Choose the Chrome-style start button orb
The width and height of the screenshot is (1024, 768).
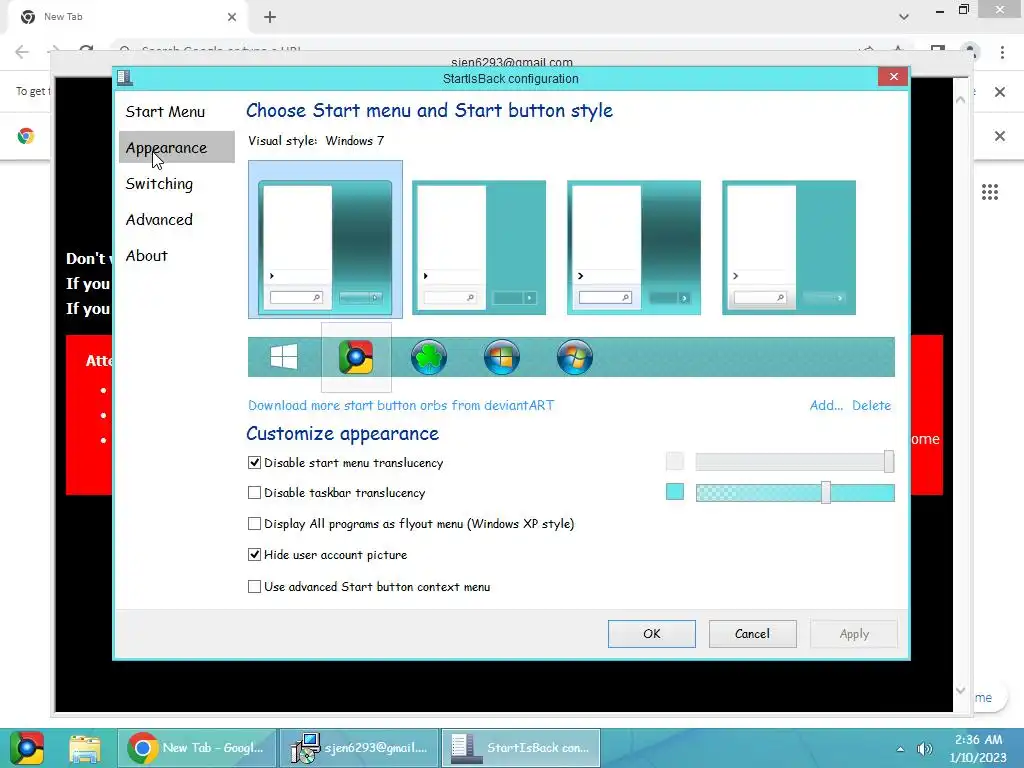tap(356, 357)
